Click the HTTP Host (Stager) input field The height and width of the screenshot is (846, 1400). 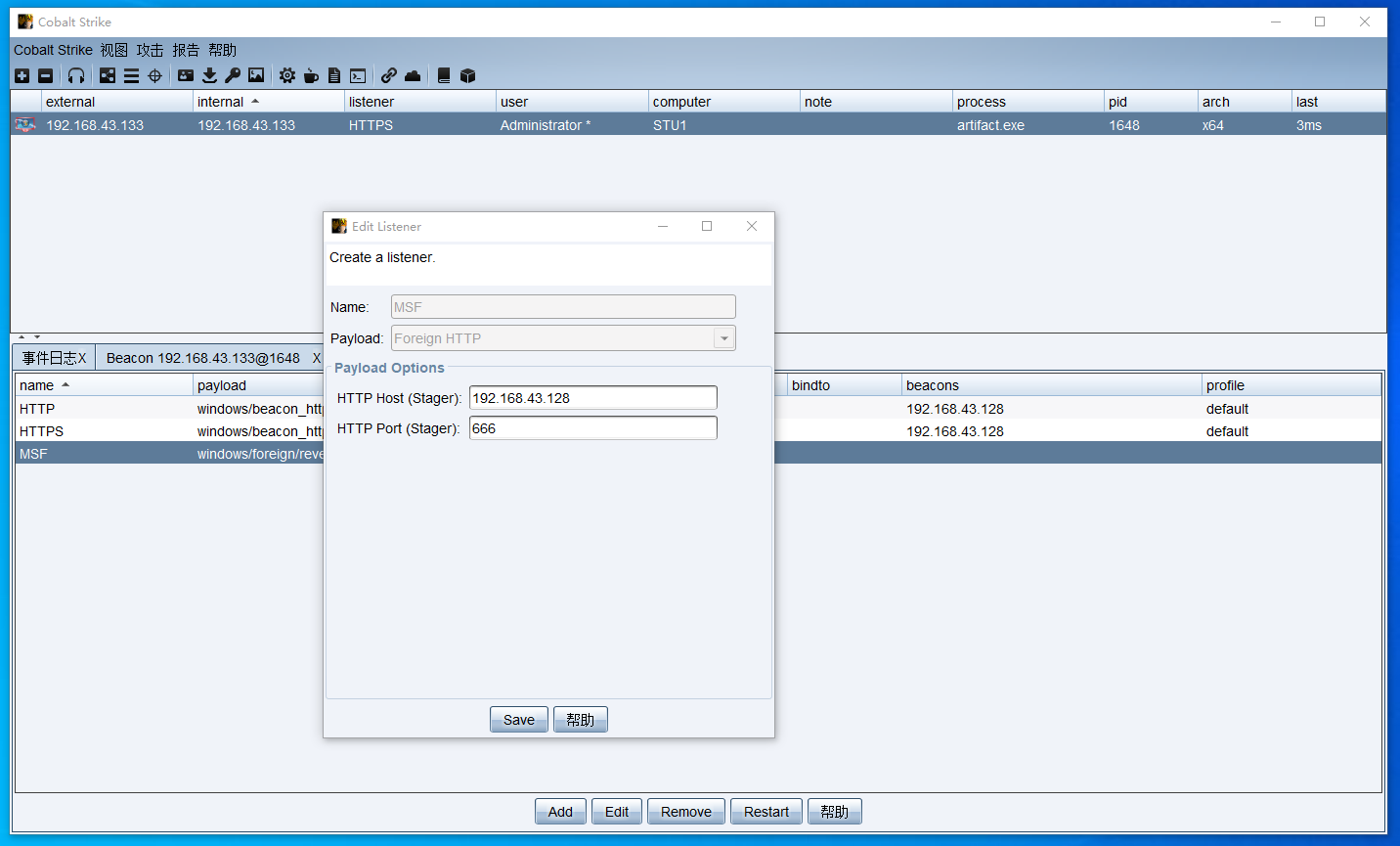coord(593,398)
